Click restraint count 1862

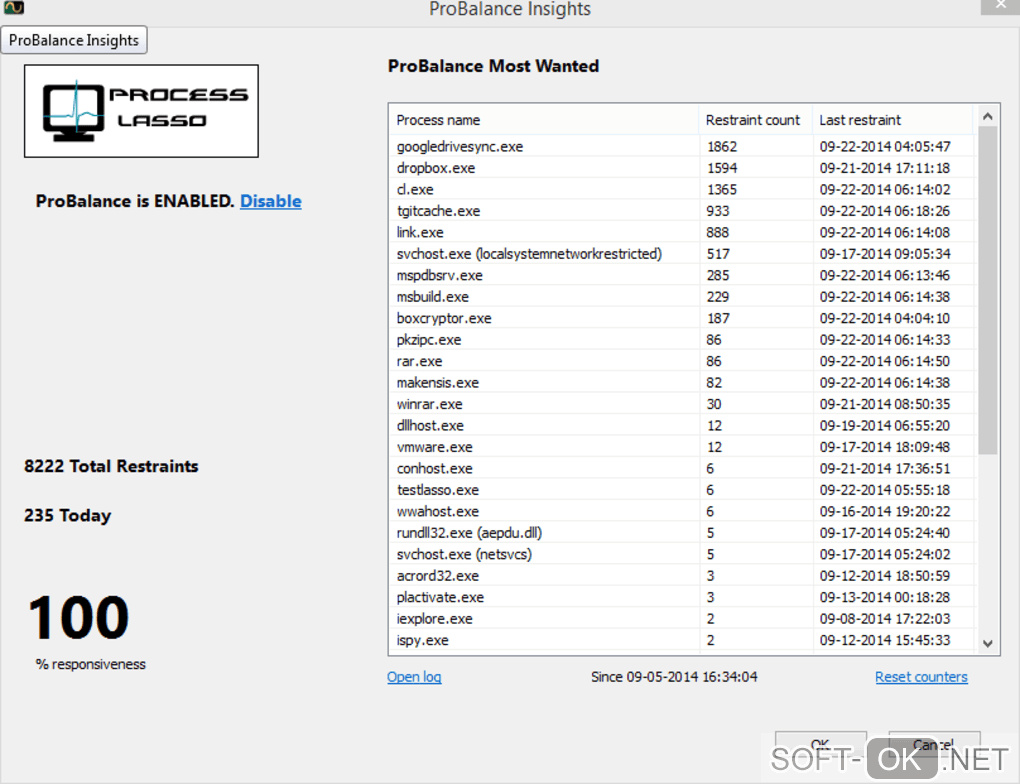pos(722,146)
